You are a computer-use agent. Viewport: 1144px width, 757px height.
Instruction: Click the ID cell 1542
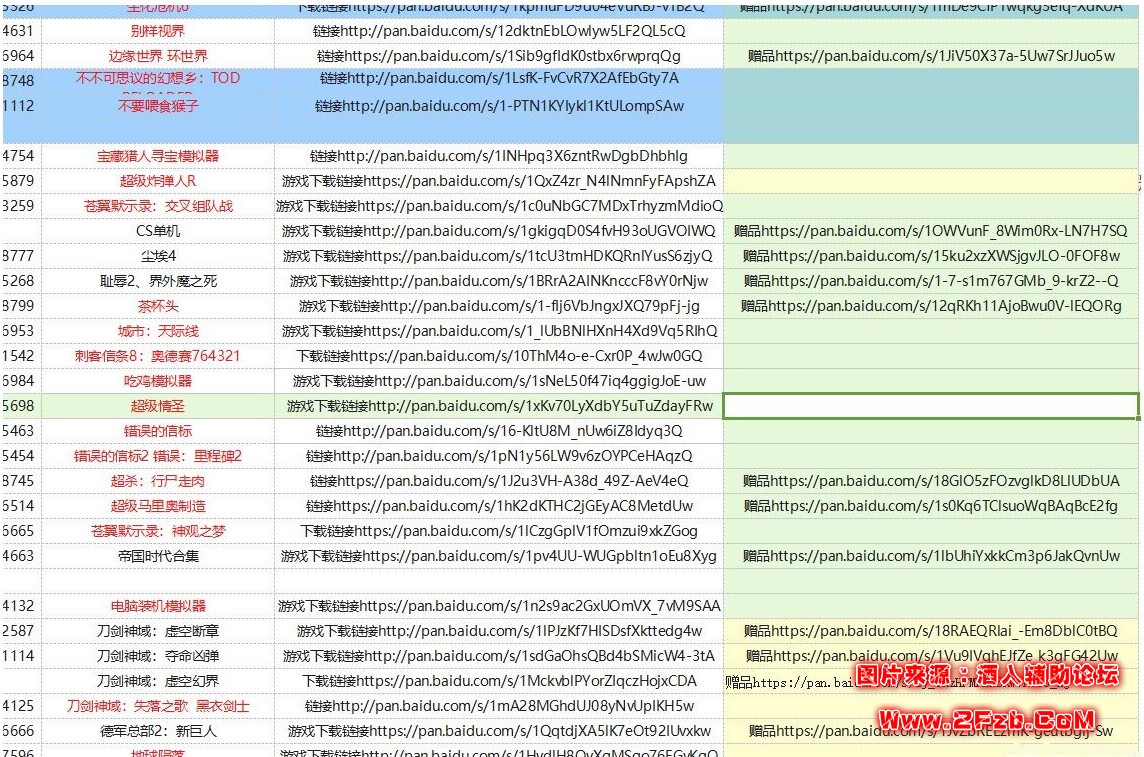pyautogui.click(x=21, y=356)
